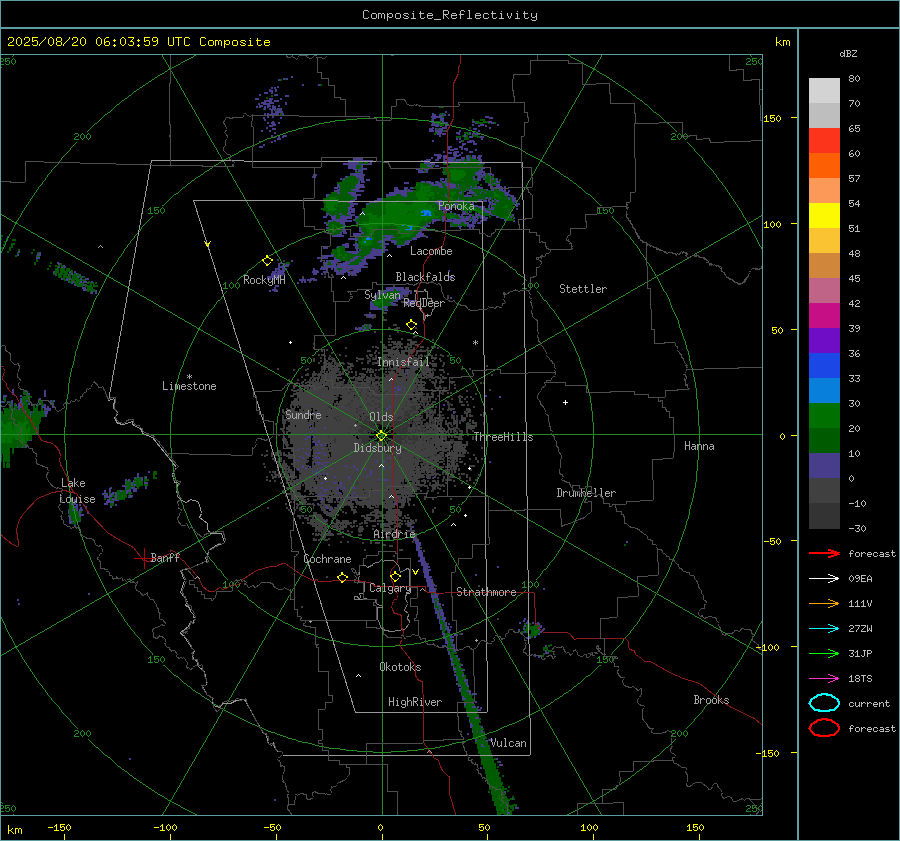Click the Limestone label

pyautogui.click(x=189, y=386)
